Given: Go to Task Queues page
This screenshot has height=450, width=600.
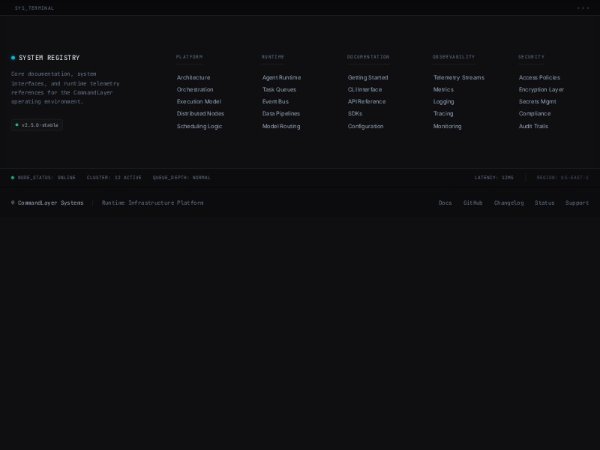Looking at the screenshot, I should coord(279,90).
